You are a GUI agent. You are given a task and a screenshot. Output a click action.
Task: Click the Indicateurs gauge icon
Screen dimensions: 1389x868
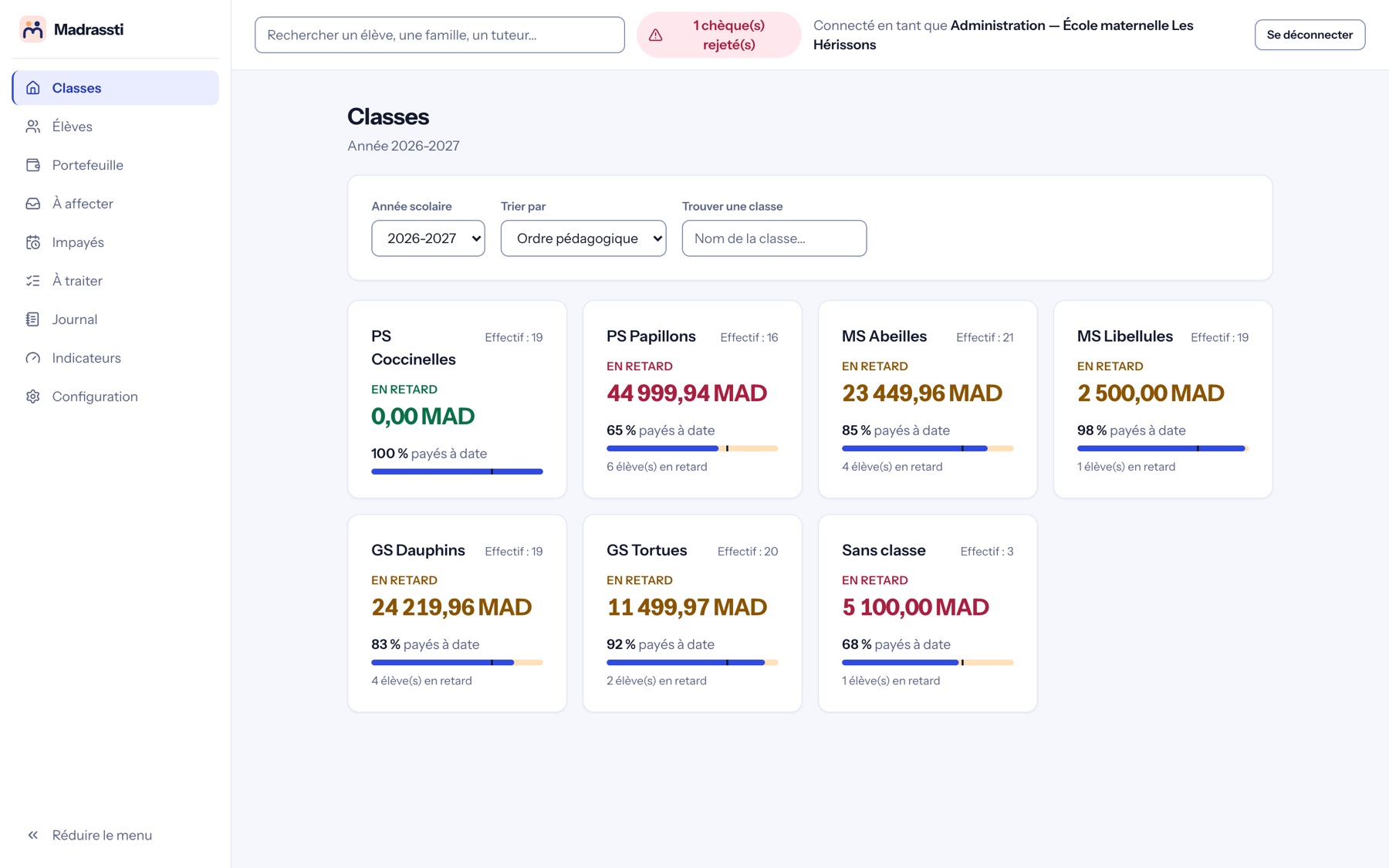(x=33, y=358)
